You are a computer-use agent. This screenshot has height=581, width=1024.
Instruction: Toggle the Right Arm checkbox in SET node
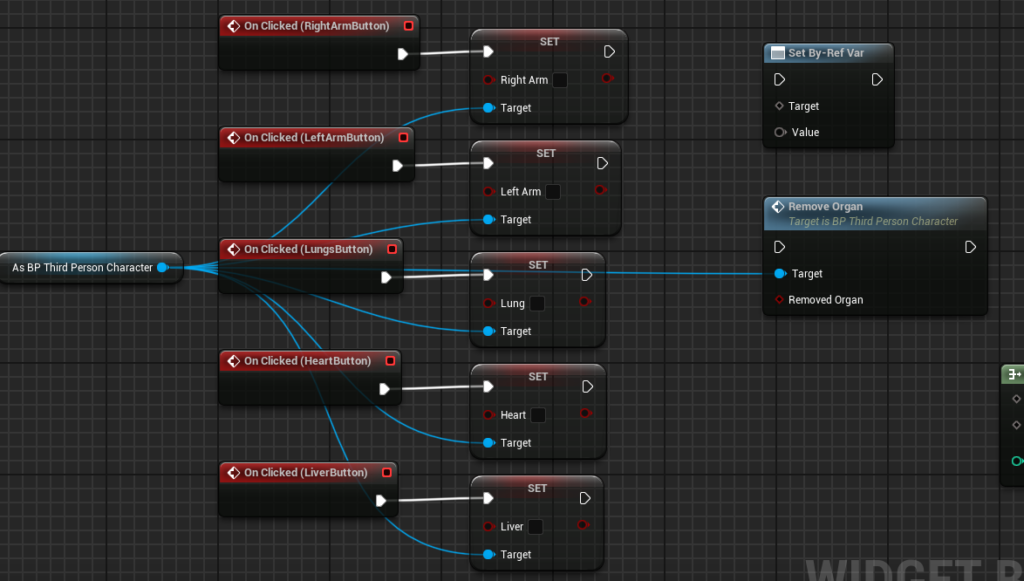[560, 80]
